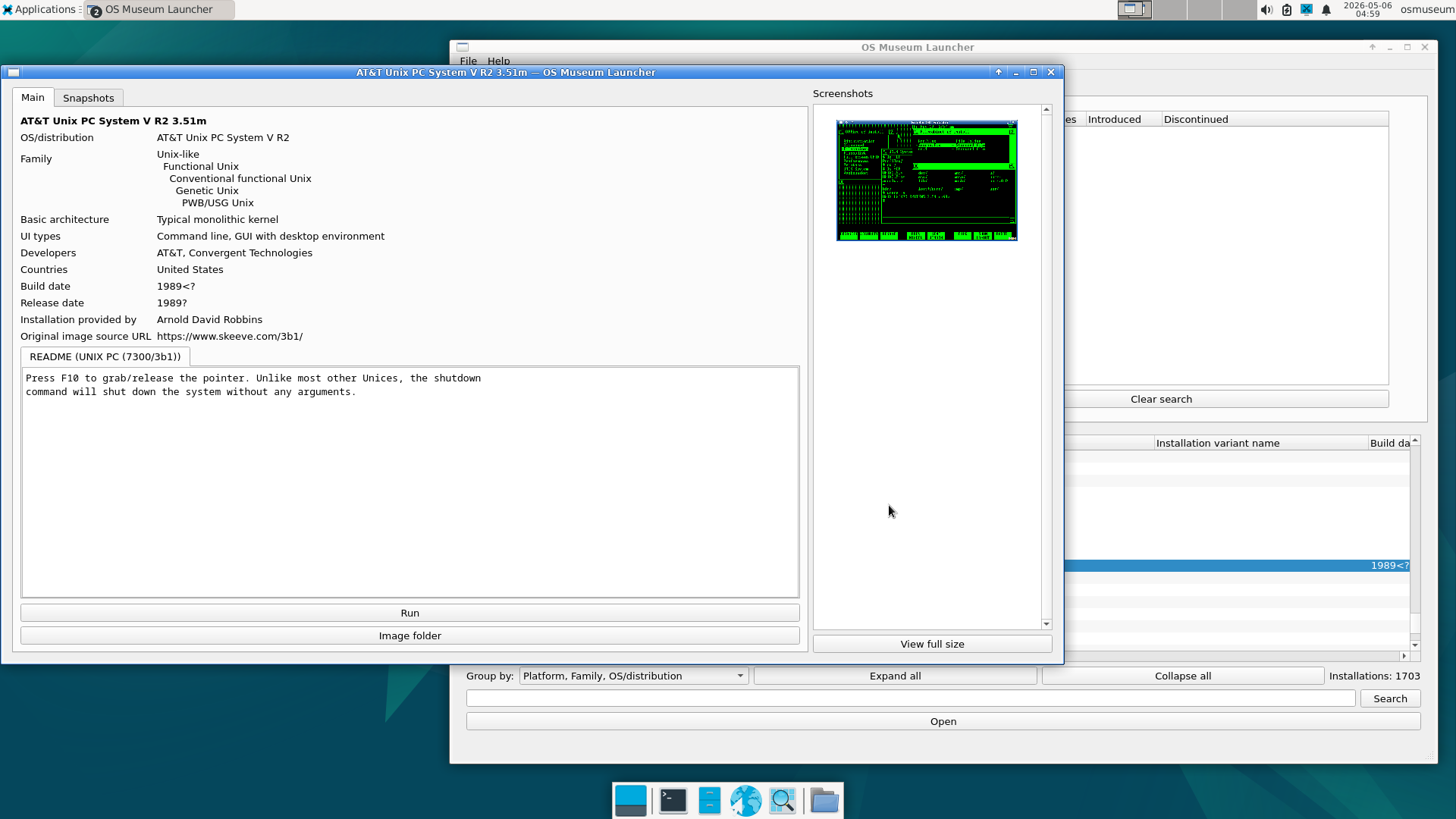
Task: Click the README text area
Action: pos(410,482)
